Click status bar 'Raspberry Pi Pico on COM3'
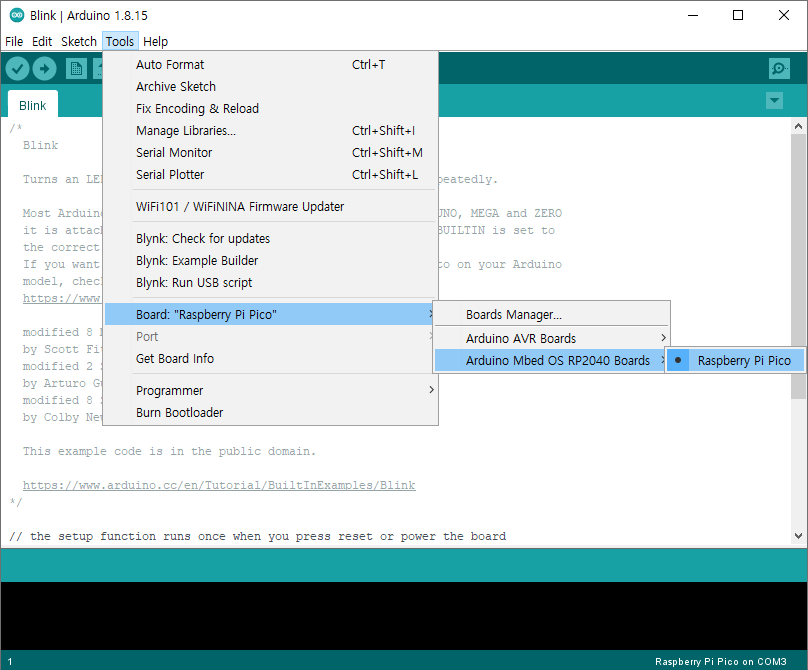This screenshot has width=808, height=670. pos(720,661)
